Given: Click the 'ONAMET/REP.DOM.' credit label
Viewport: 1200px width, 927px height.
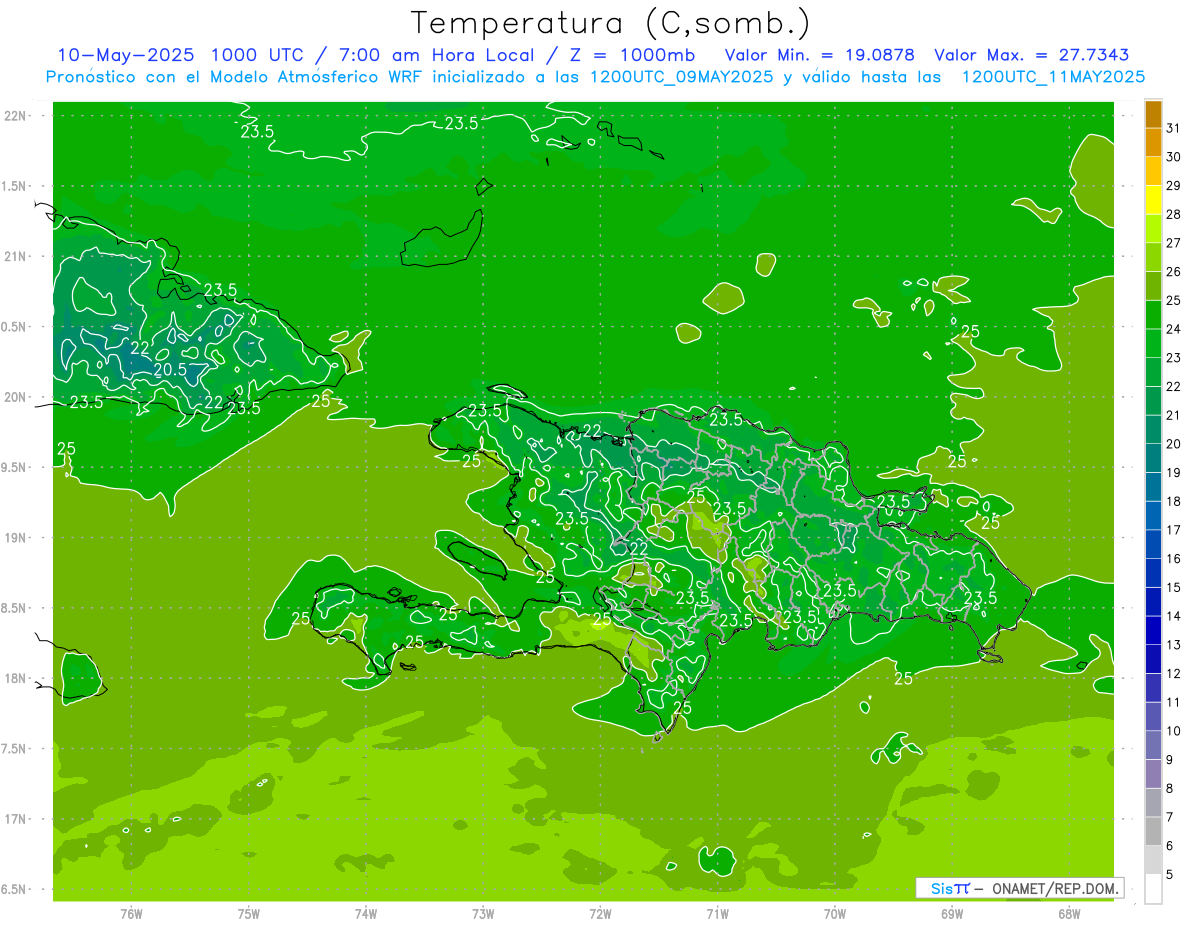Looking at the screenshot, I should 1055,888.
